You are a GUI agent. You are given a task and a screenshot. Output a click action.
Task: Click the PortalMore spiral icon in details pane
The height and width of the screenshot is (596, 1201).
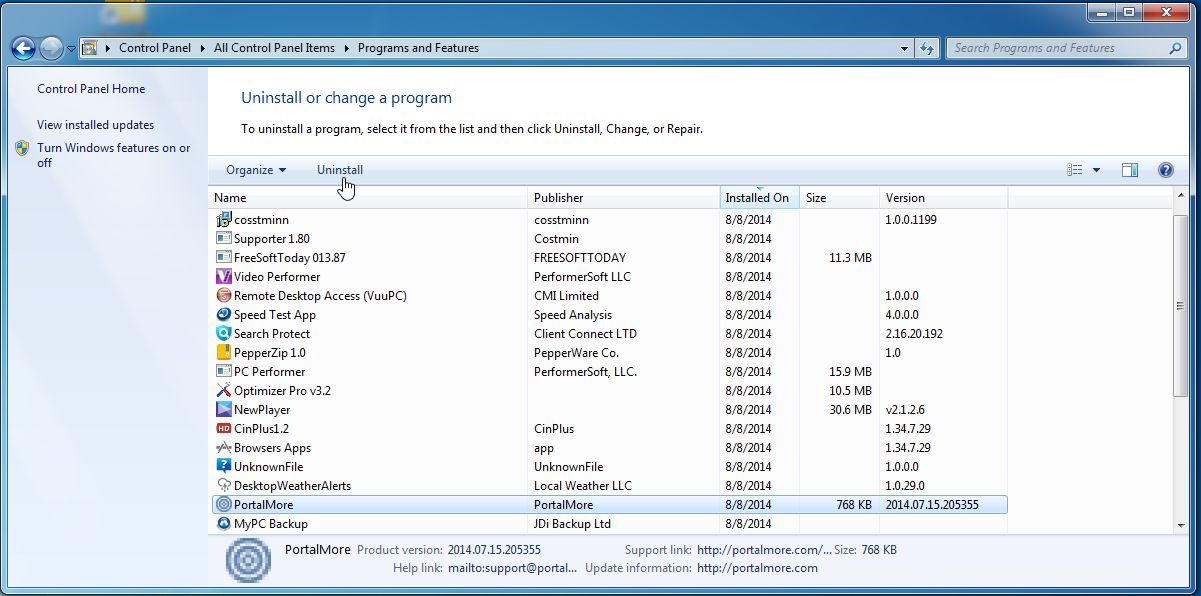[246, 560]
